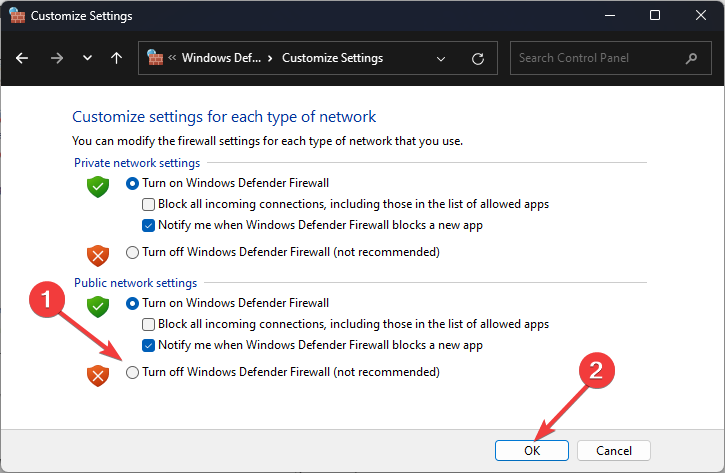This screenshot has height=473, width=725.
Task: Click the Cancel button
Action: click(614, 450)
